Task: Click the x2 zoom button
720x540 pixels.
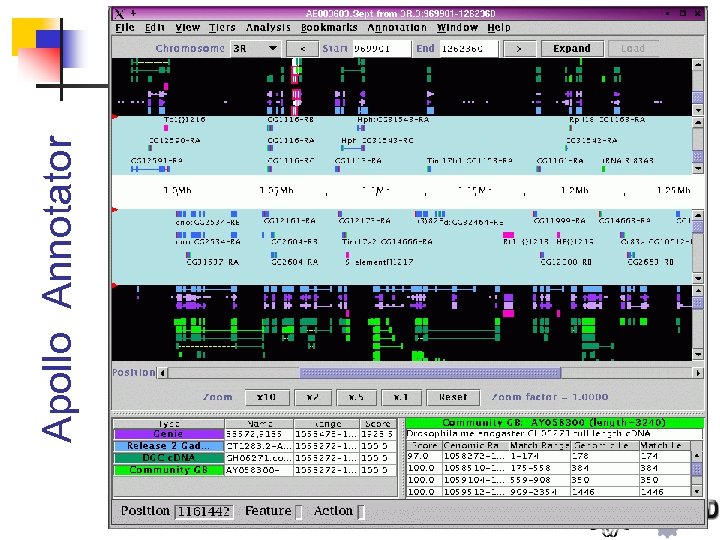Action: click(312, 397)
